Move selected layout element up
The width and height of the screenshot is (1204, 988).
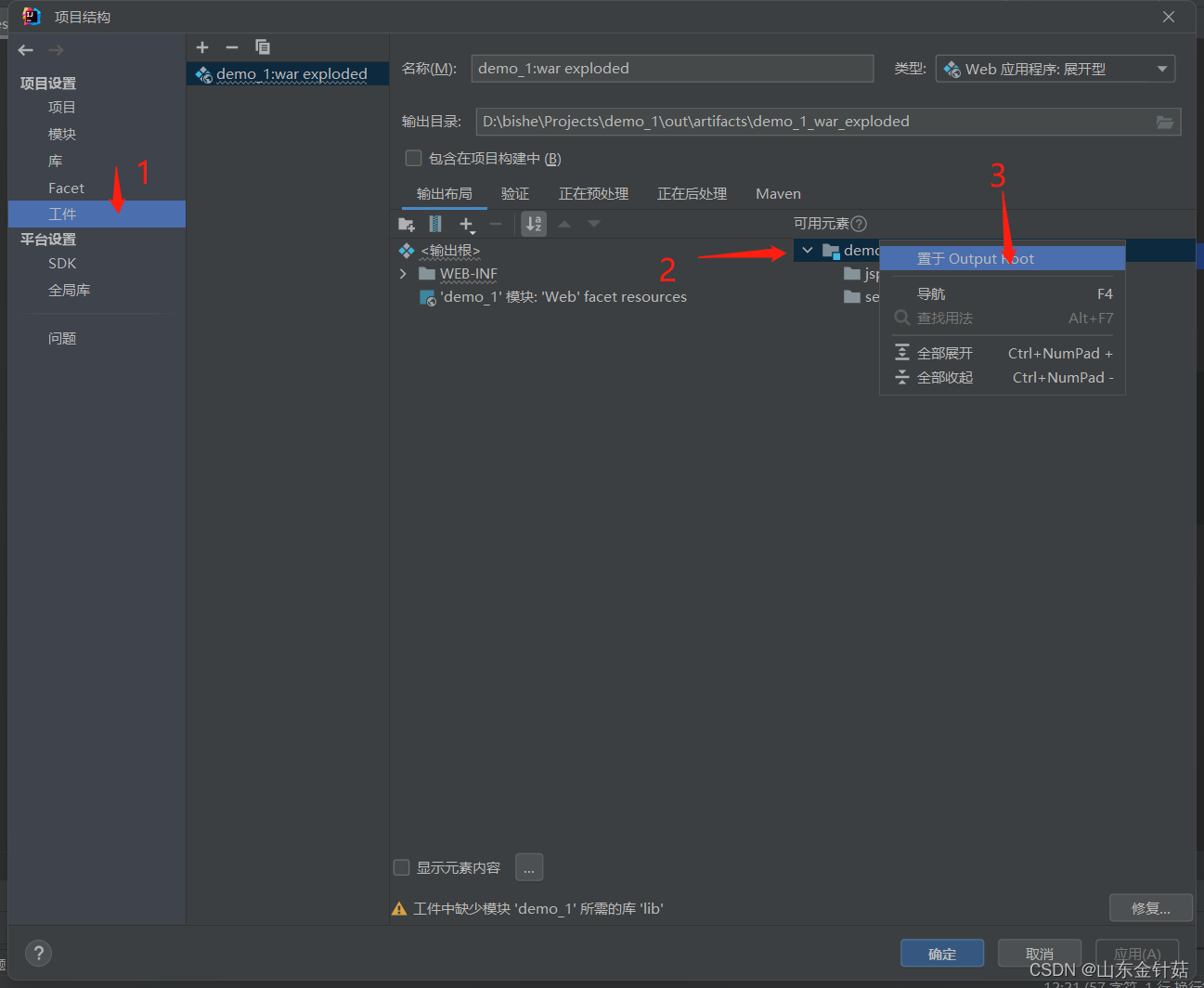564,224
